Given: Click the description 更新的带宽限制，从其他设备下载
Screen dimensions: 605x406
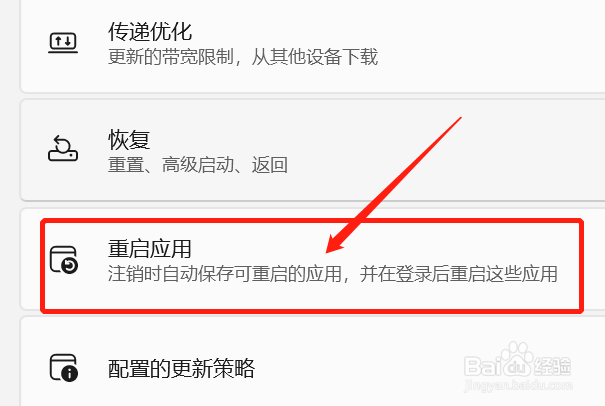Looking at the screenshot, I should pos(243,57).
